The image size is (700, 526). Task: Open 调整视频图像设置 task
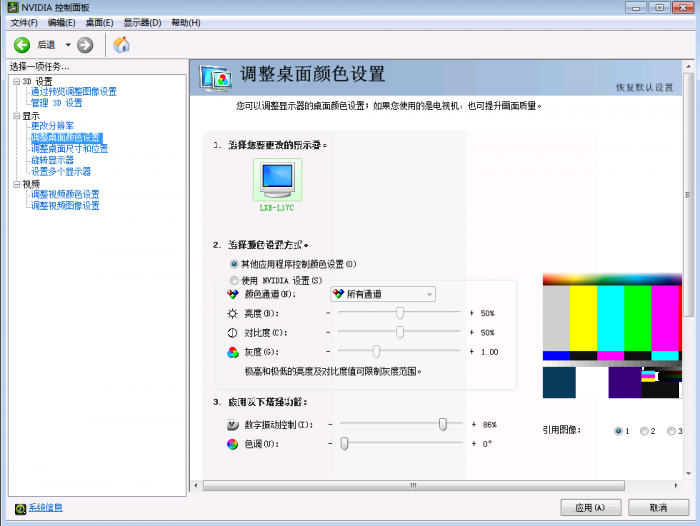click(x=65, y=206)
